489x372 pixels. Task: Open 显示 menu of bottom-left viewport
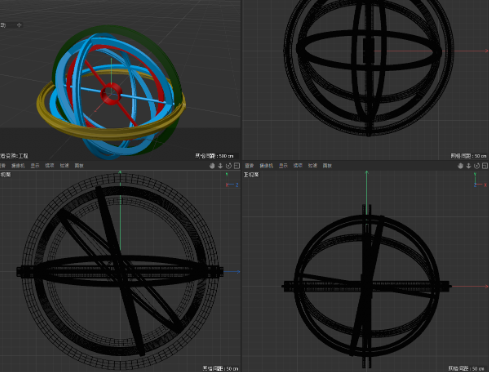(35, 166)
